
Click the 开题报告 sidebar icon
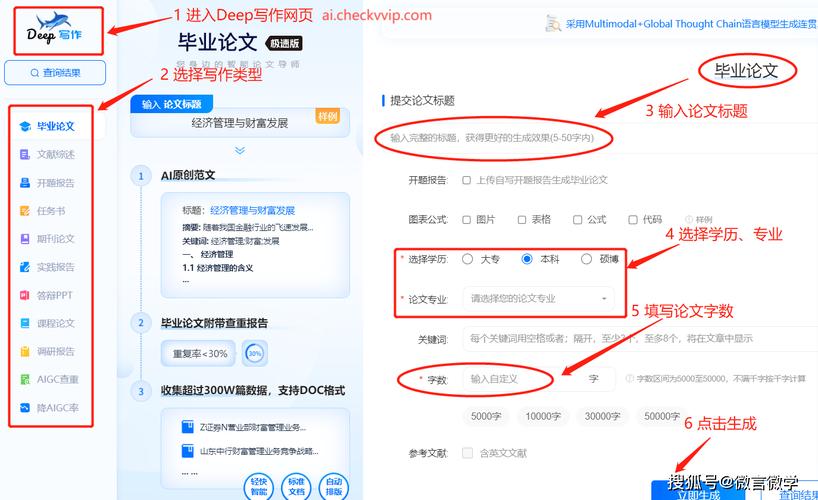[25, 183]
